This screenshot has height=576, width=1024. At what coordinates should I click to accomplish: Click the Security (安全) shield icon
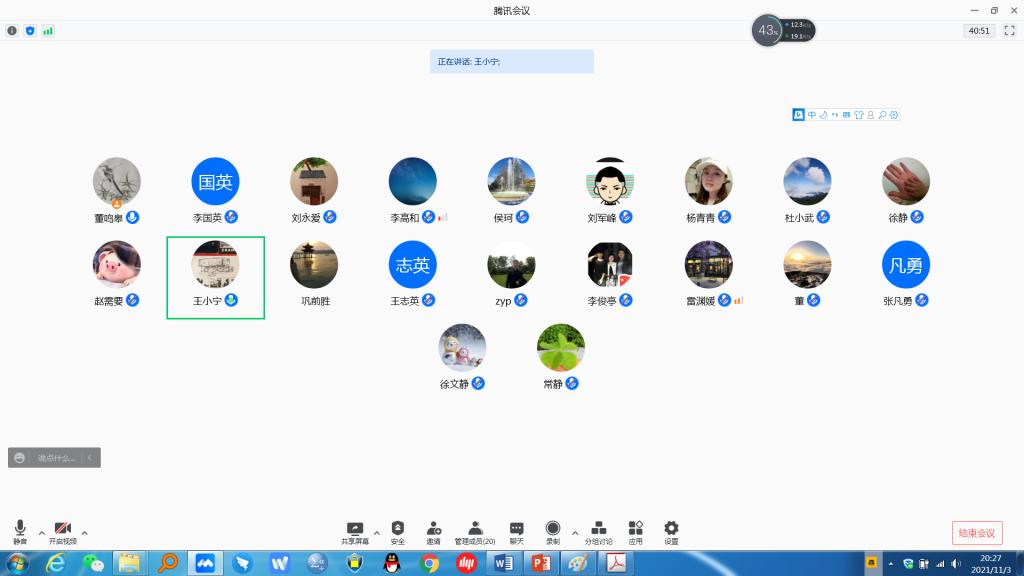[397, 531]
